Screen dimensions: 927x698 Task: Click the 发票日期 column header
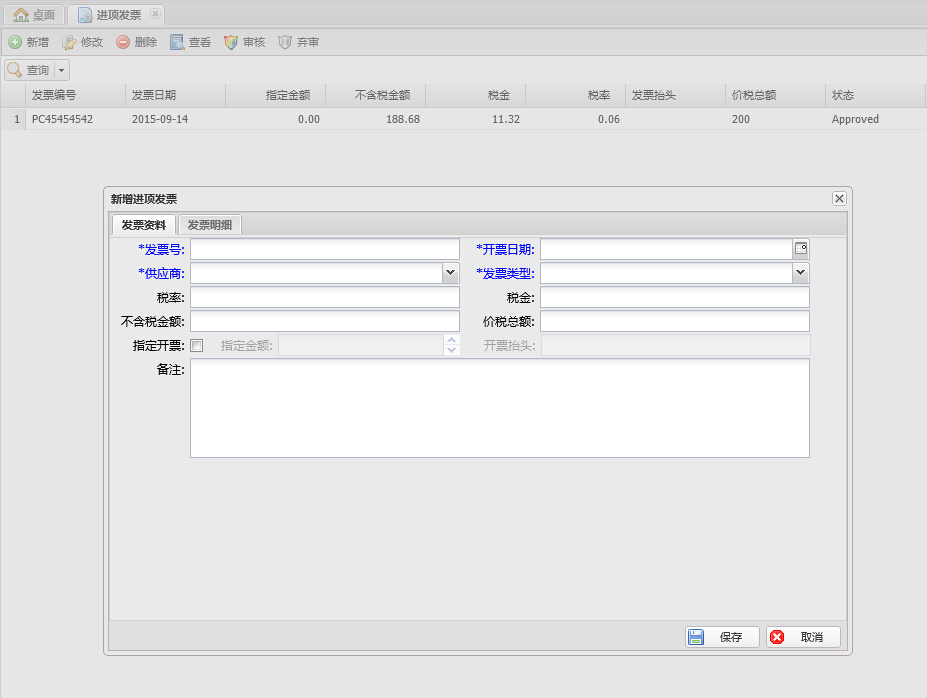(154, 95)
